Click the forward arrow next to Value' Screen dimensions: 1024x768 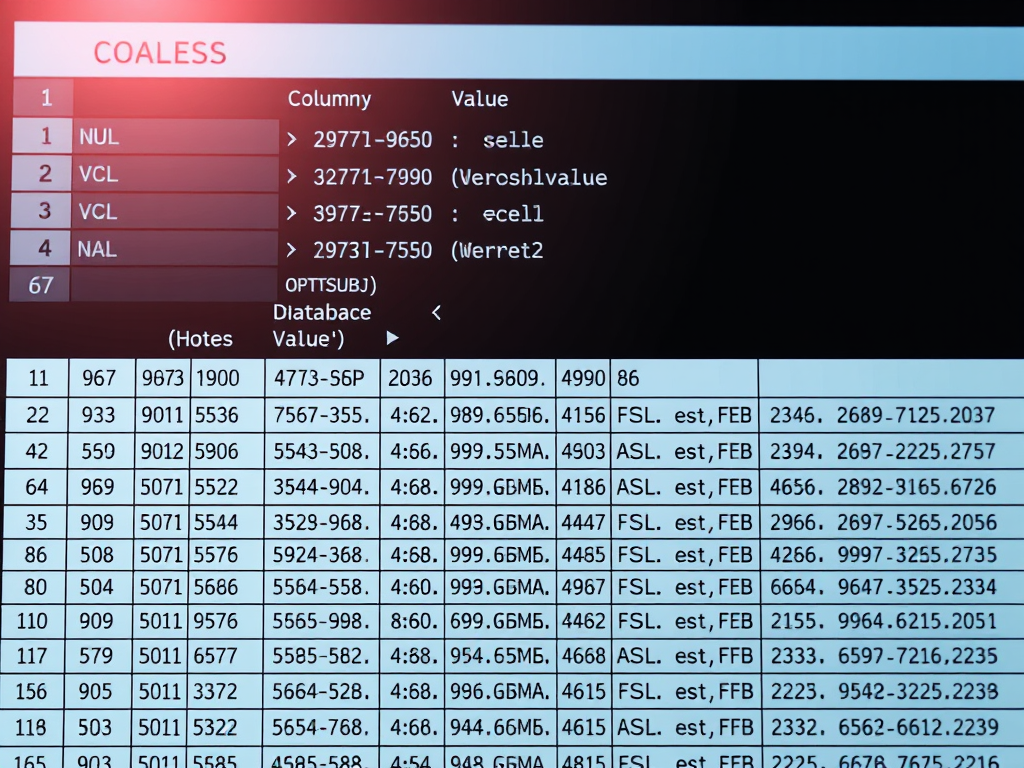[x=392, y=338]
